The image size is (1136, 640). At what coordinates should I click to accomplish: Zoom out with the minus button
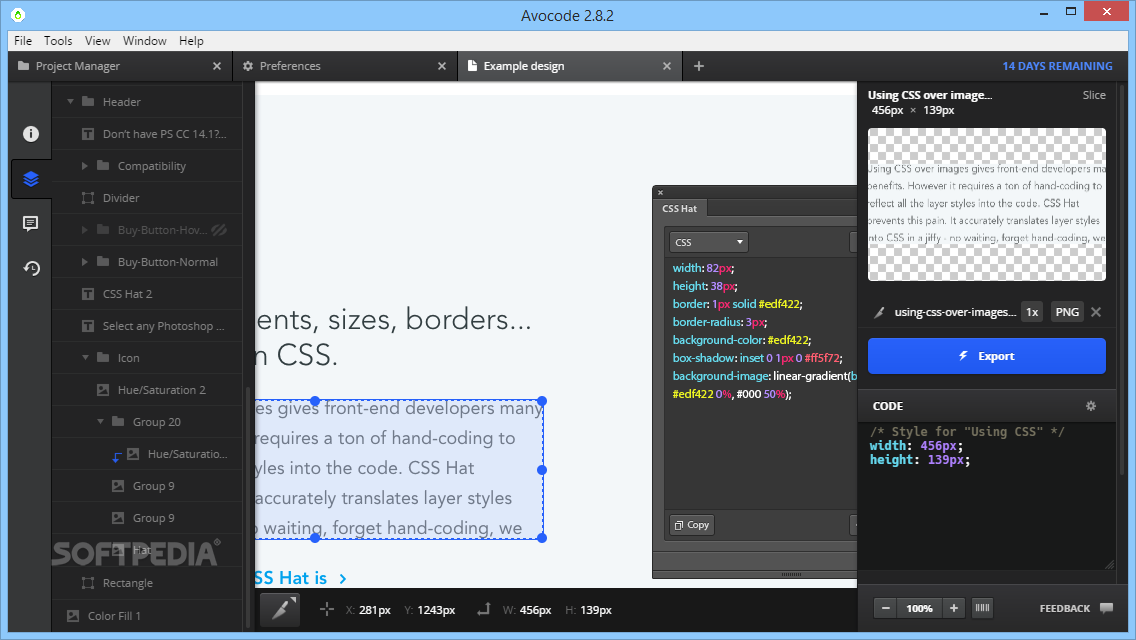[885, 608]
